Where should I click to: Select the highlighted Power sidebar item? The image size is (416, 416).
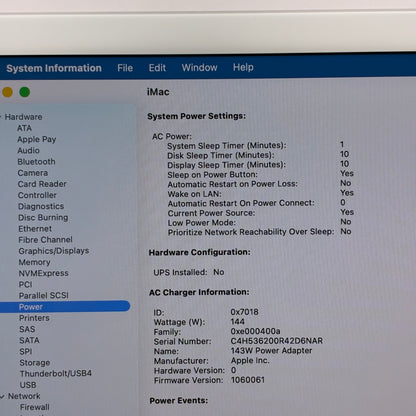click(65, 307)
